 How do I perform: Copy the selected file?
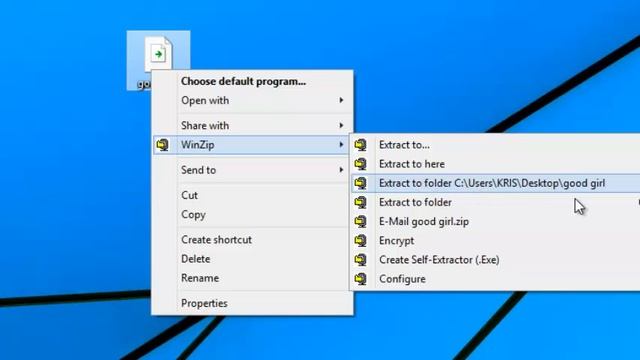(x=252, y=214)
